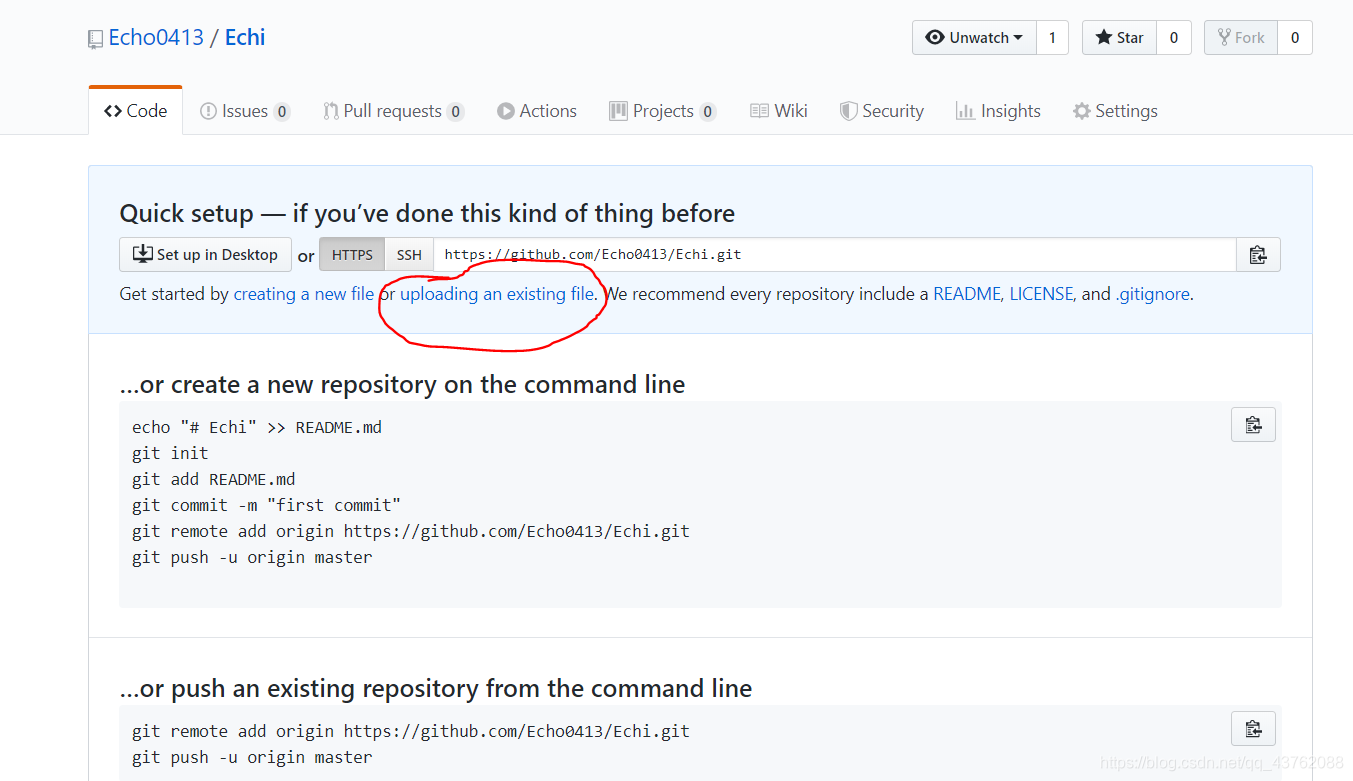Click the repository book icon beside Echo0413
Viewport: 1353px width, 781px height.
[95, 39]
